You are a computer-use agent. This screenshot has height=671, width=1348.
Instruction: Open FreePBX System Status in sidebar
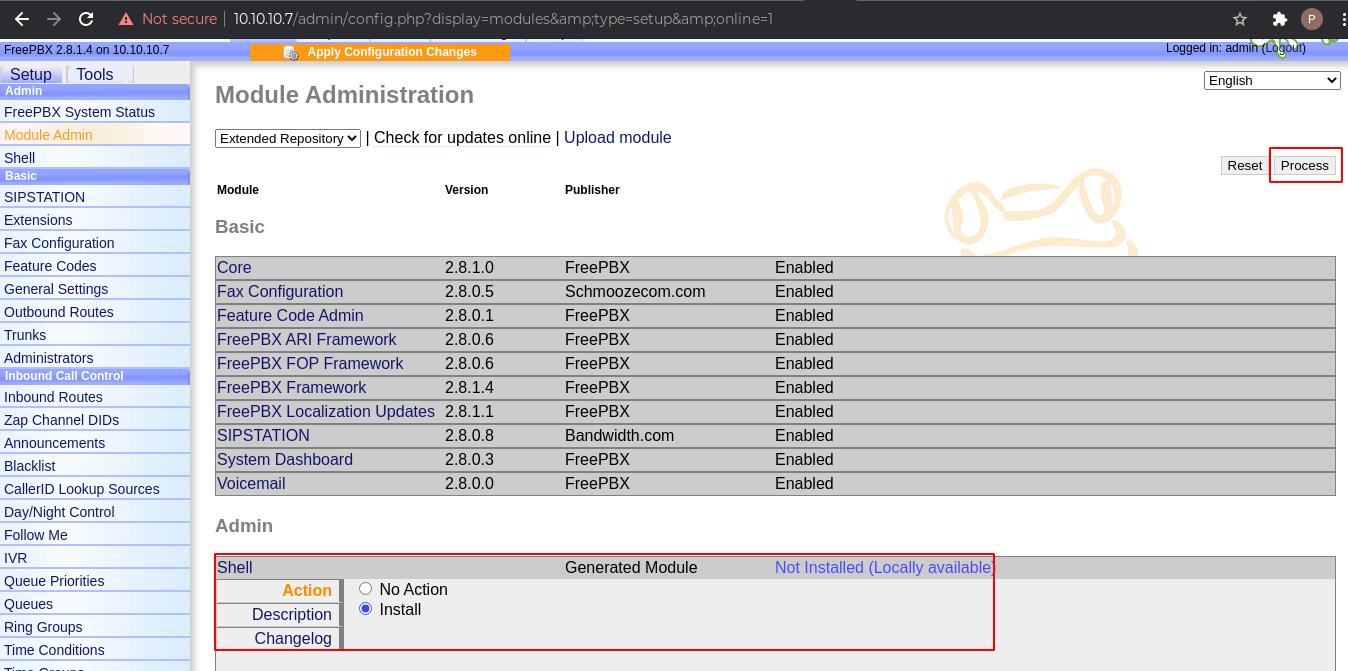(94, 112)
